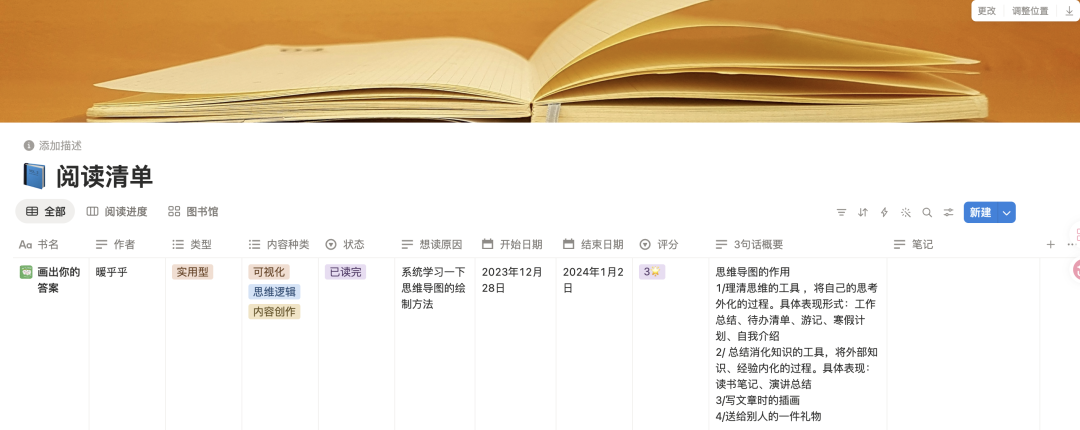Click the 3 star rating tag
This screenshot has width=1080, height=430.
point(652,272)
